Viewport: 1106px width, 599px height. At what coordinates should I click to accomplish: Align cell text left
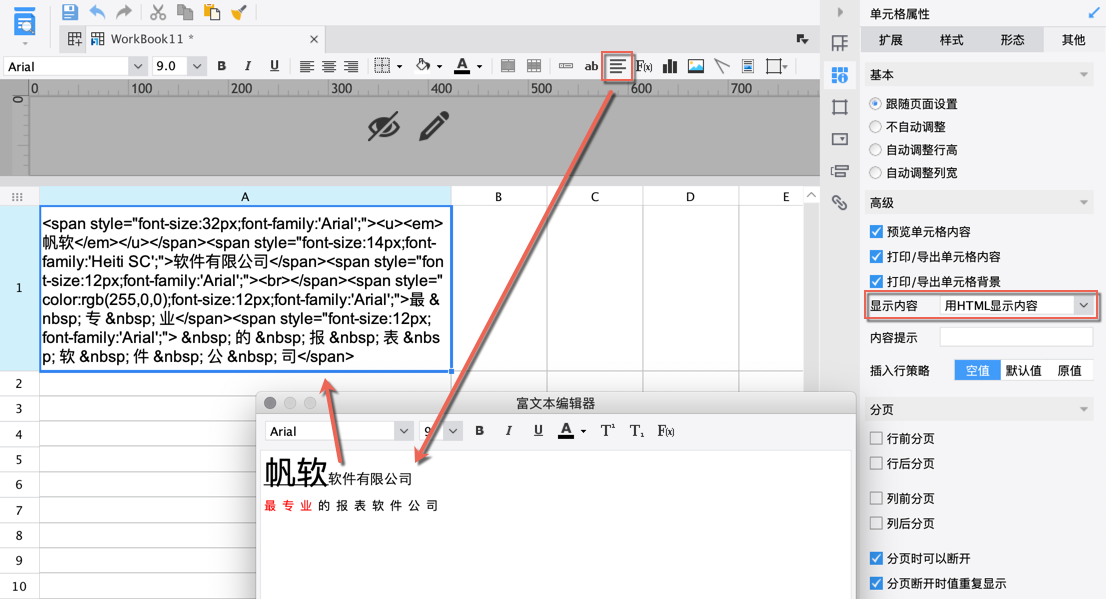point(306,66)
